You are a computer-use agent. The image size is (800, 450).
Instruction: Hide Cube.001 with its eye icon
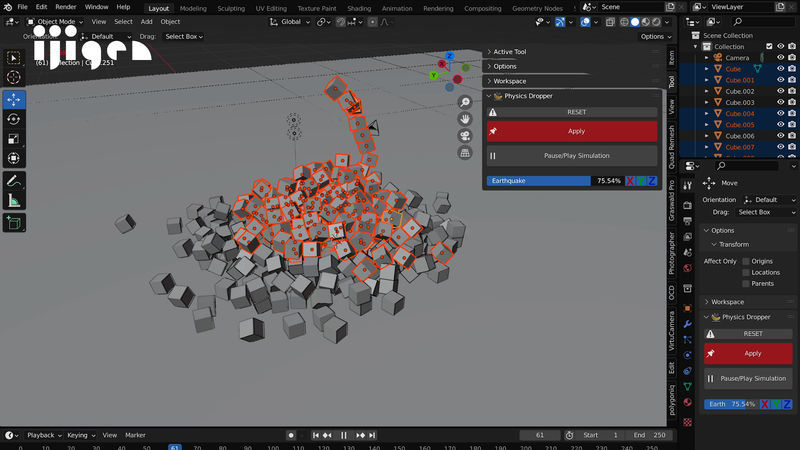click(x=781, y=80)
